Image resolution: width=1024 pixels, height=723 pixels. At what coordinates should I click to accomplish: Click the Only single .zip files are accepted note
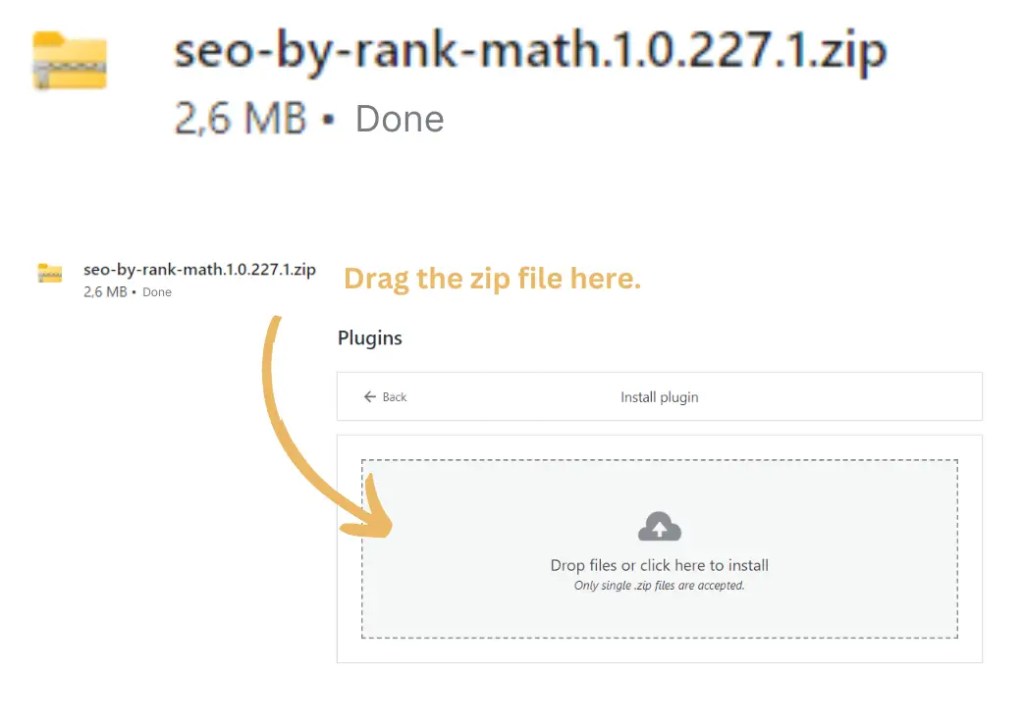pos(659,585)
